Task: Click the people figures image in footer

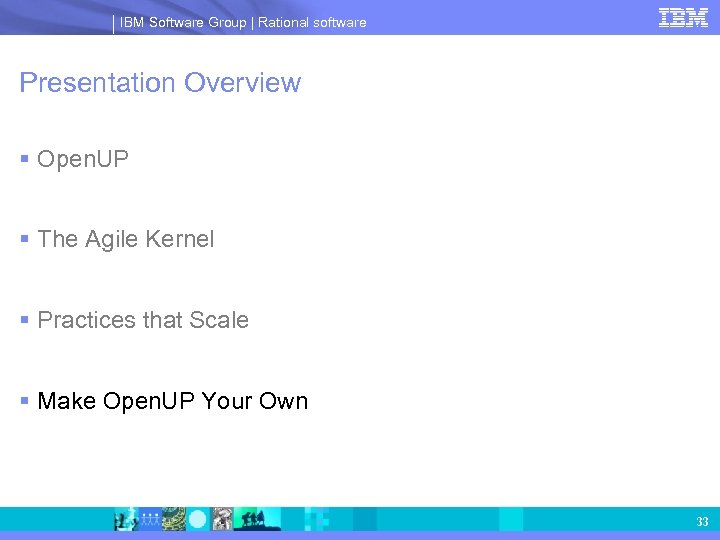Action: coord(150,519)
